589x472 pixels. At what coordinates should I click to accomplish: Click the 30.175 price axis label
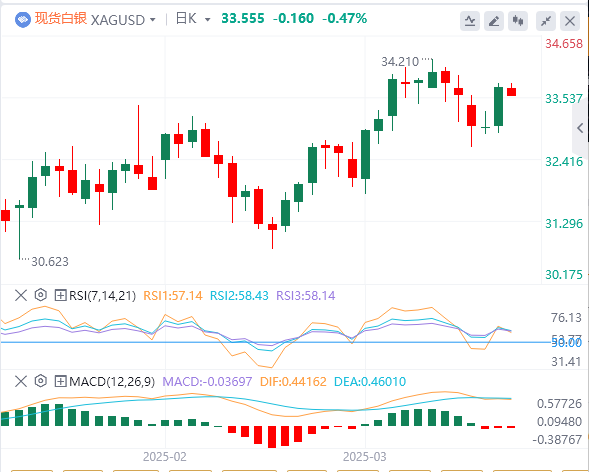tap(564, 275)
